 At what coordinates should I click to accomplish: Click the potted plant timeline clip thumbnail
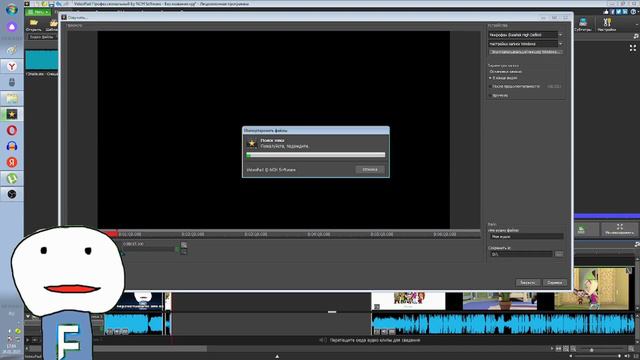(500, 301)
